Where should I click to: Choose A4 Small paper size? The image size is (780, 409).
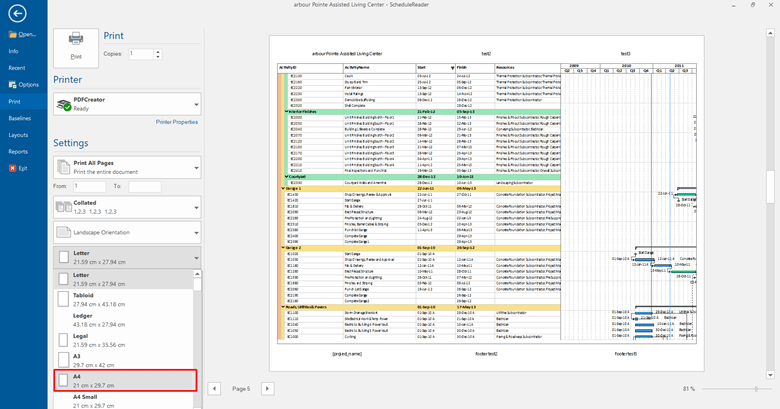click(x=123, y=401)
